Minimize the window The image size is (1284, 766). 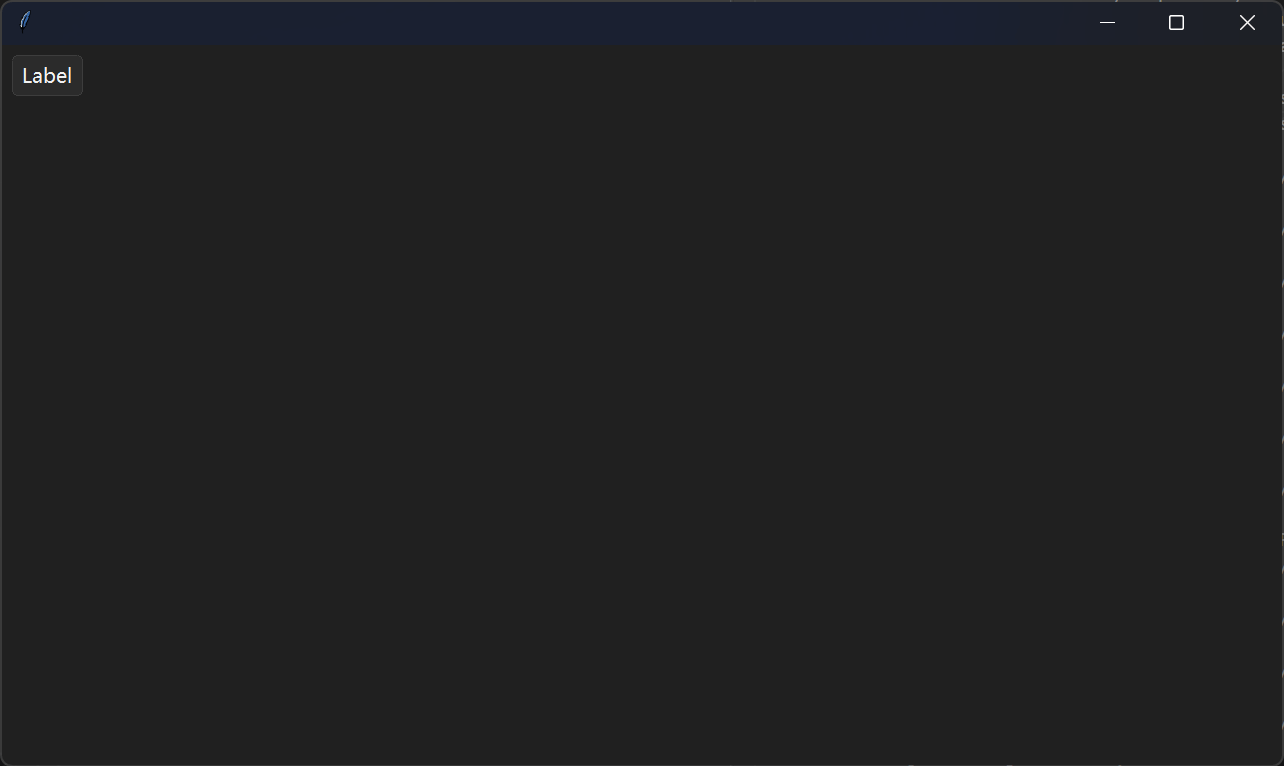coord(1107,22)
